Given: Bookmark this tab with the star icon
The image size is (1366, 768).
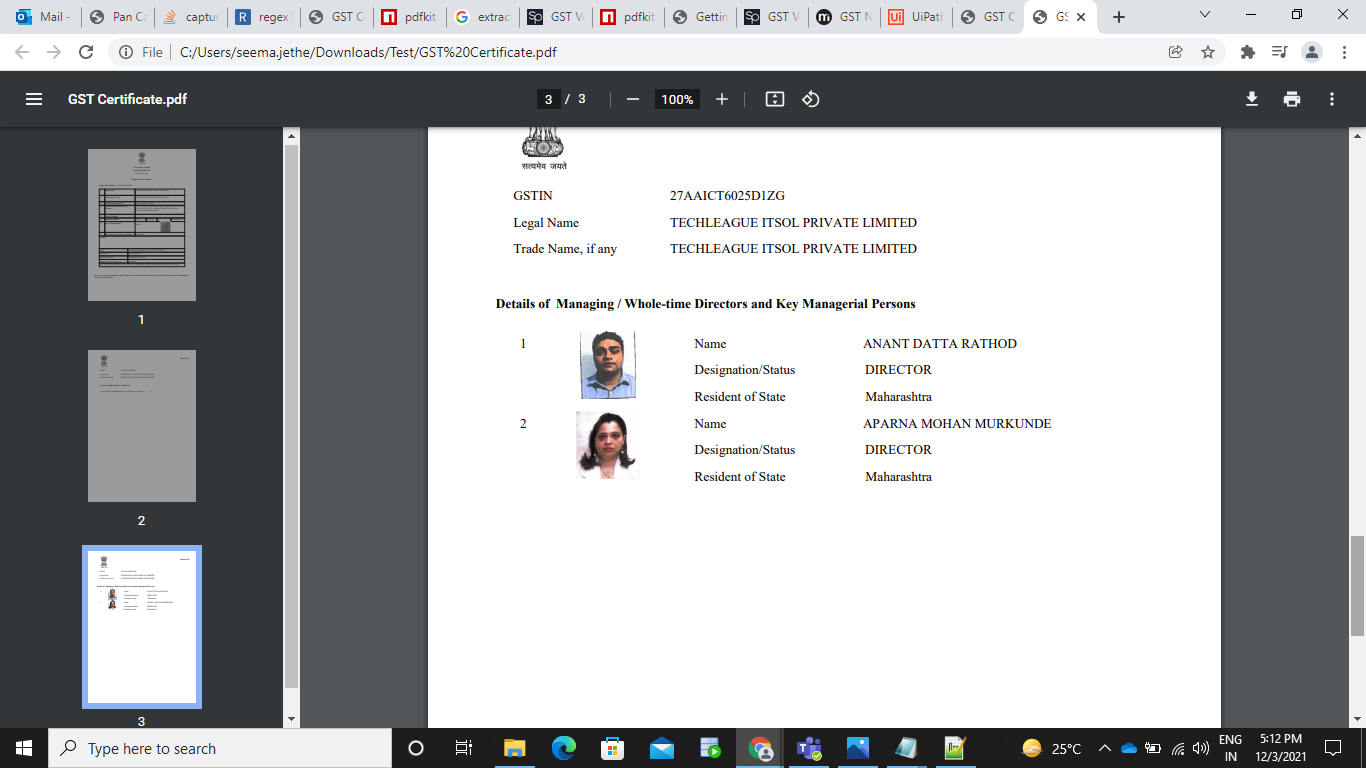Looking at the screenshot, I should tap(1208, 52).
